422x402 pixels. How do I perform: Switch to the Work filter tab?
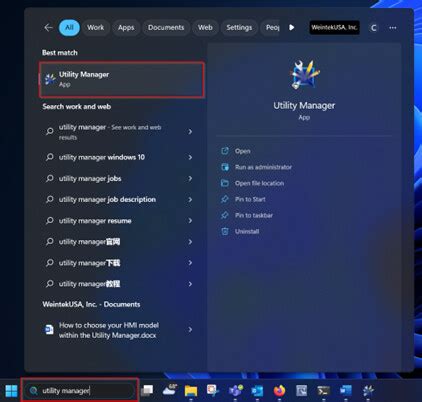pyautogui.click(x=96, y=27)
